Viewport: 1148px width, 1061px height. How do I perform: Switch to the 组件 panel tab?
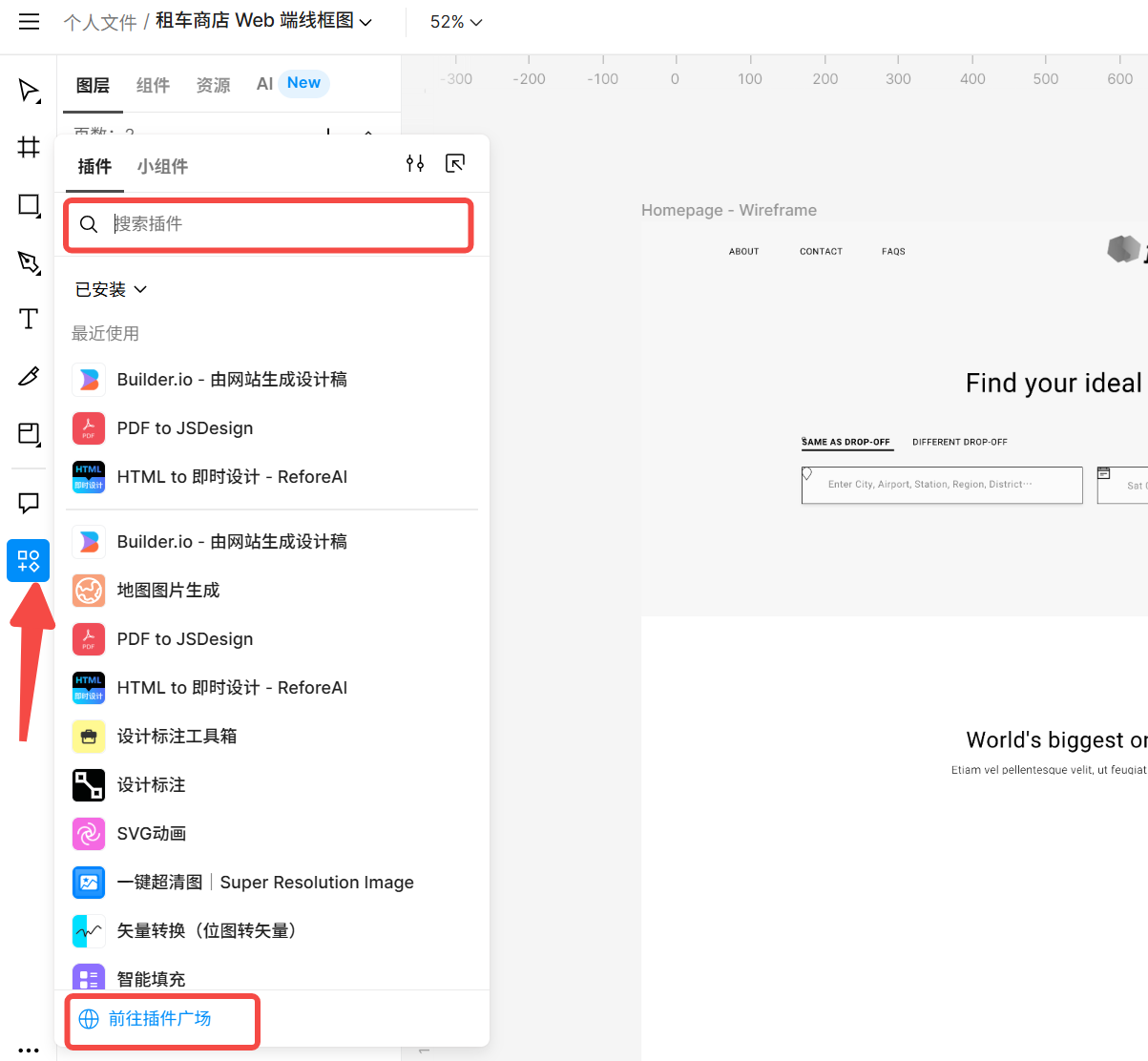coord(153,84)
